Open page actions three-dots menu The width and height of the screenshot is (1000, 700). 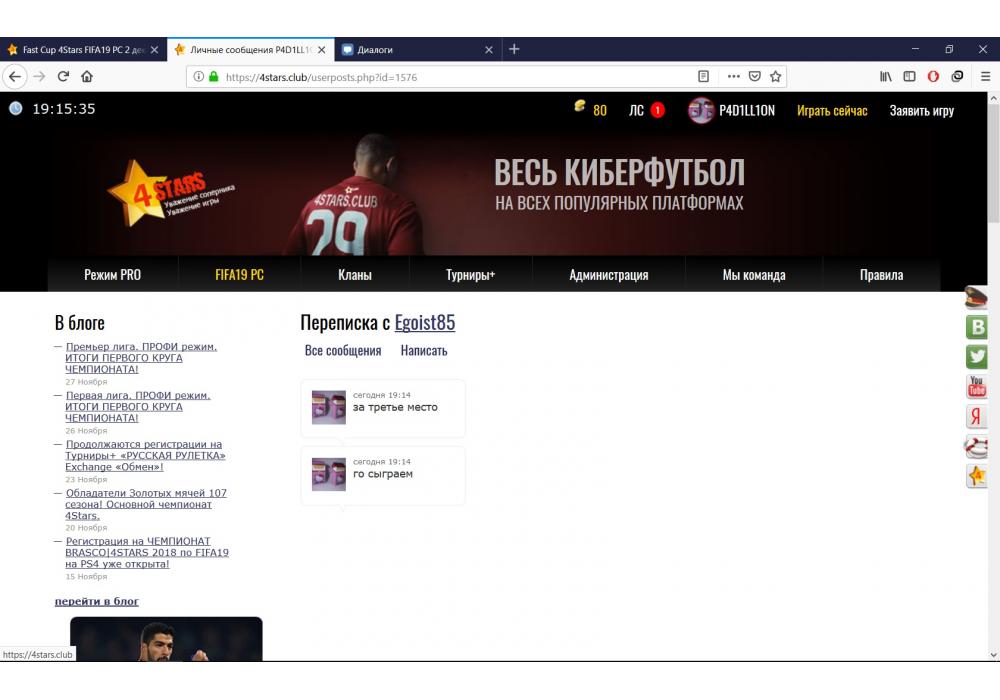coord(733,77)
